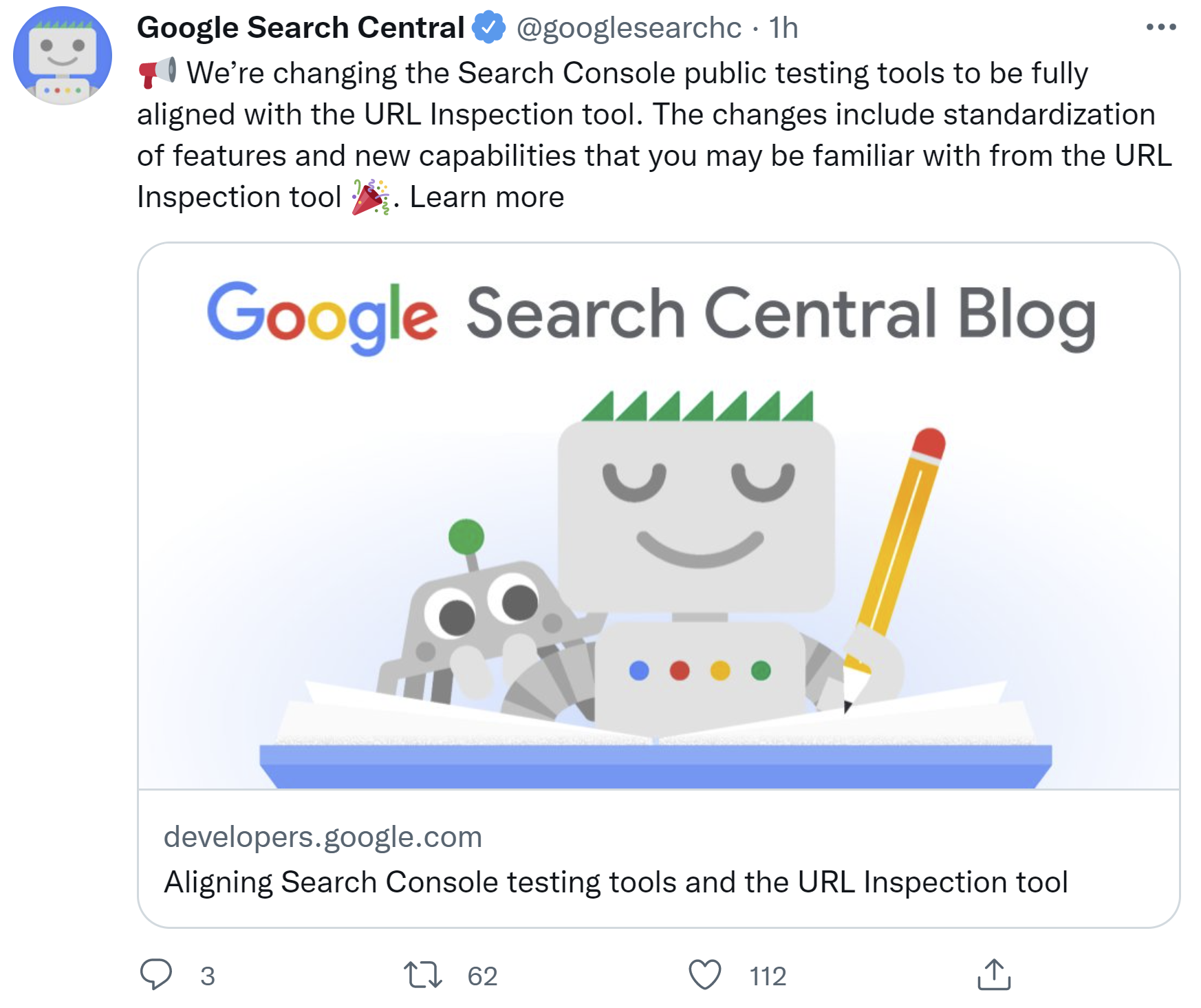This screenshot has height=1008, width=1201.
Task: Click the blue verified badge
Action: 488,28
